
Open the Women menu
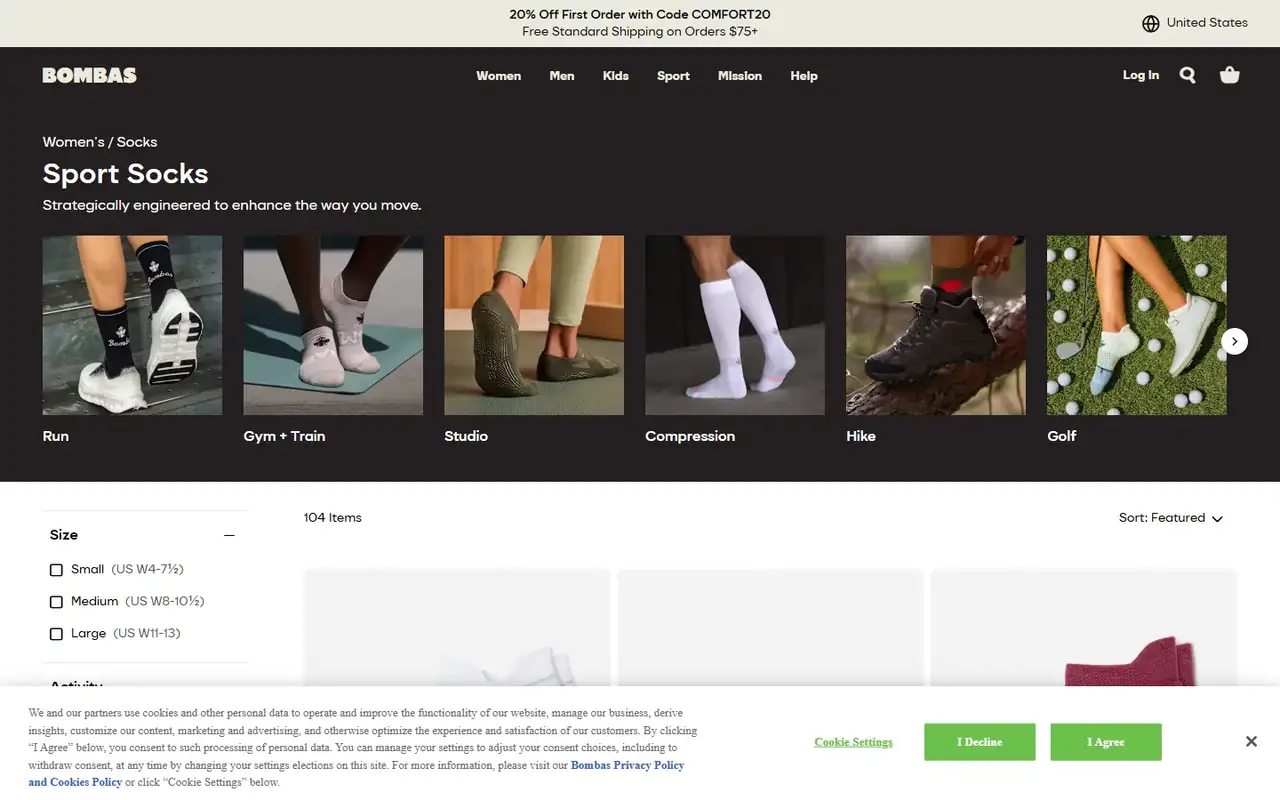498,76
